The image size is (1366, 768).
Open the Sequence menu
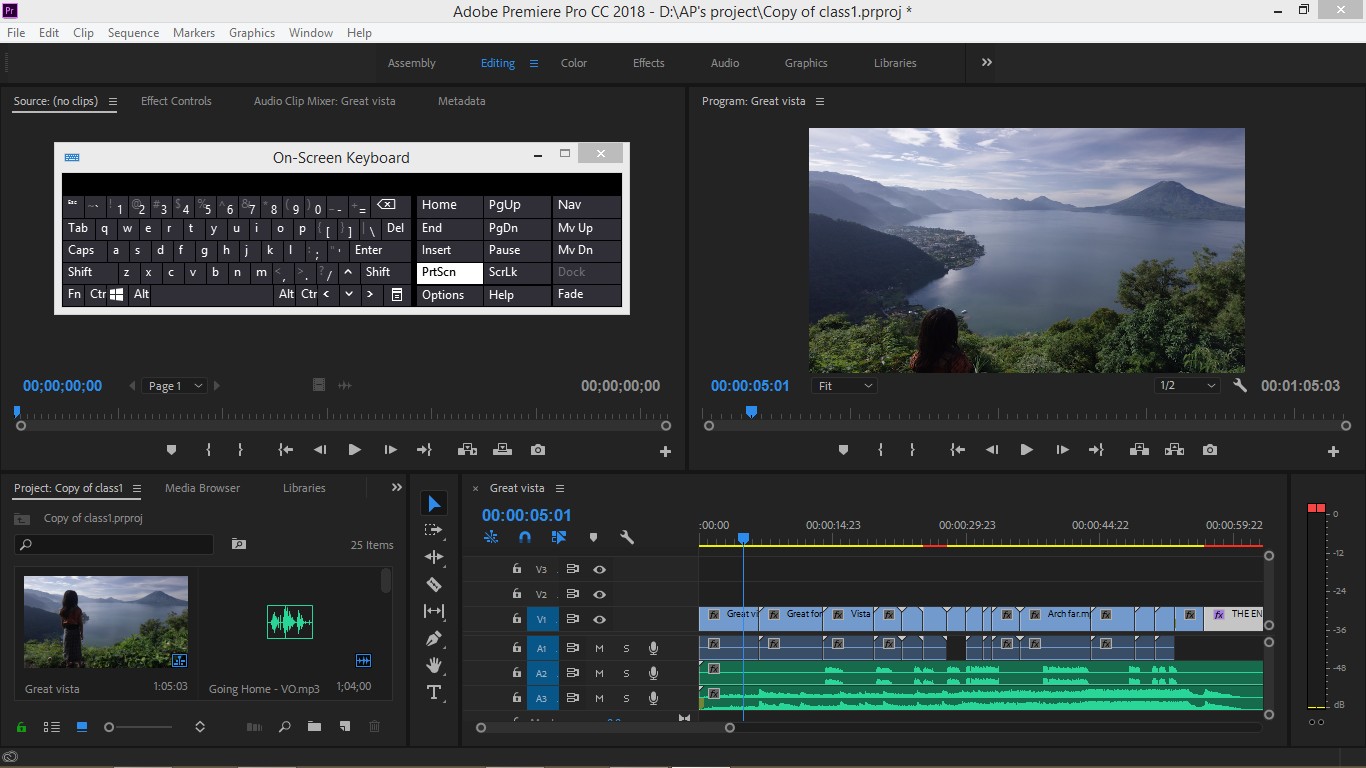pos(133,33)
